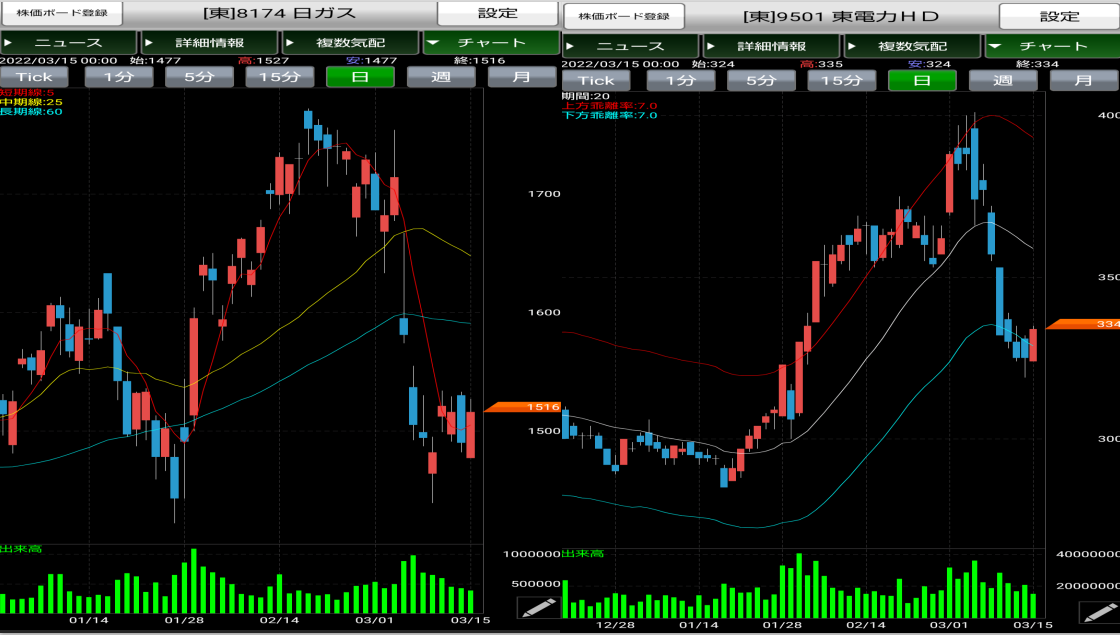
Task: Switch 8174 chart to Tick interval
Action: 34,76
